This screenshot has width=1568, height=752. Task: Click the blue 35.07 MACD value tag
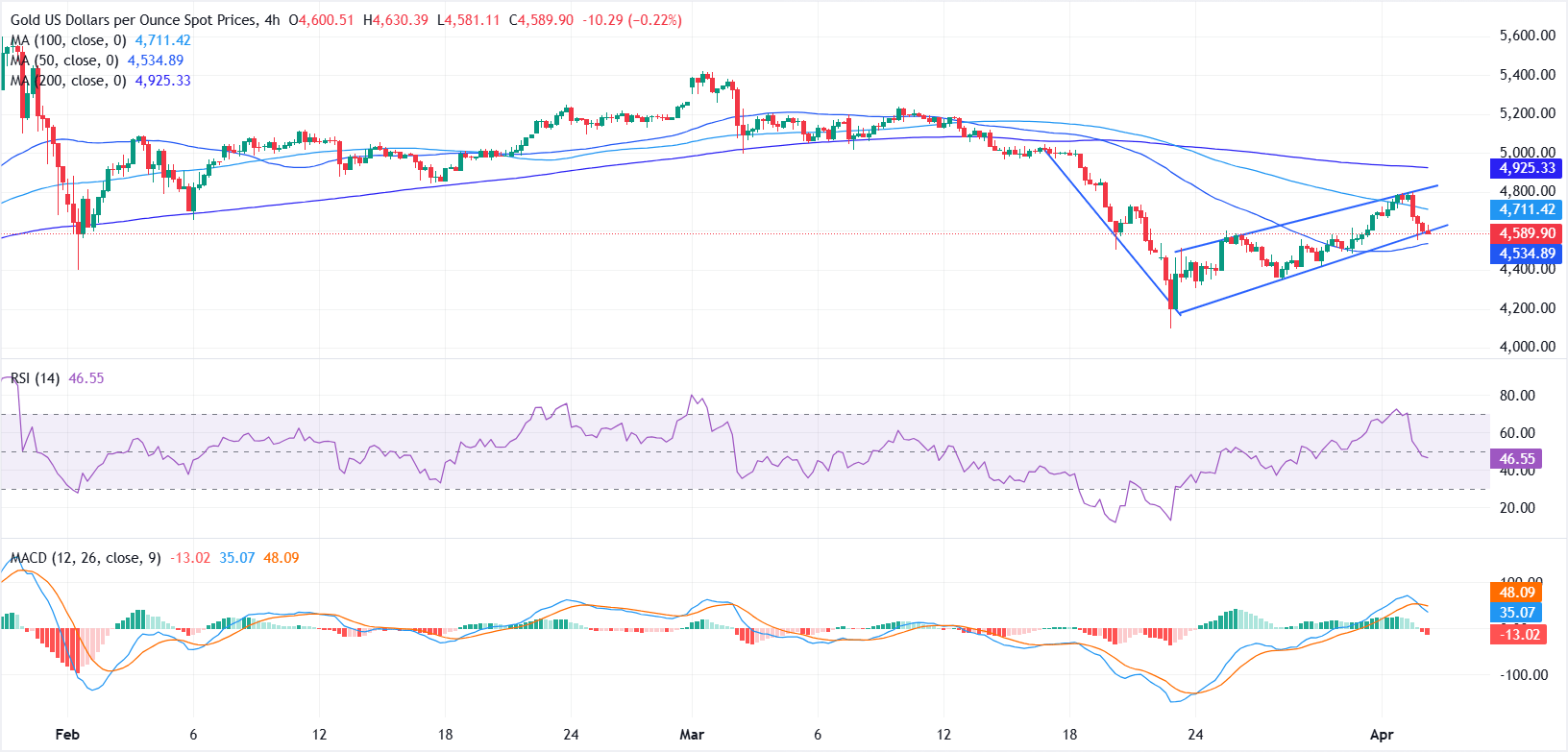pyautogui.click(x=1517, y=613)
